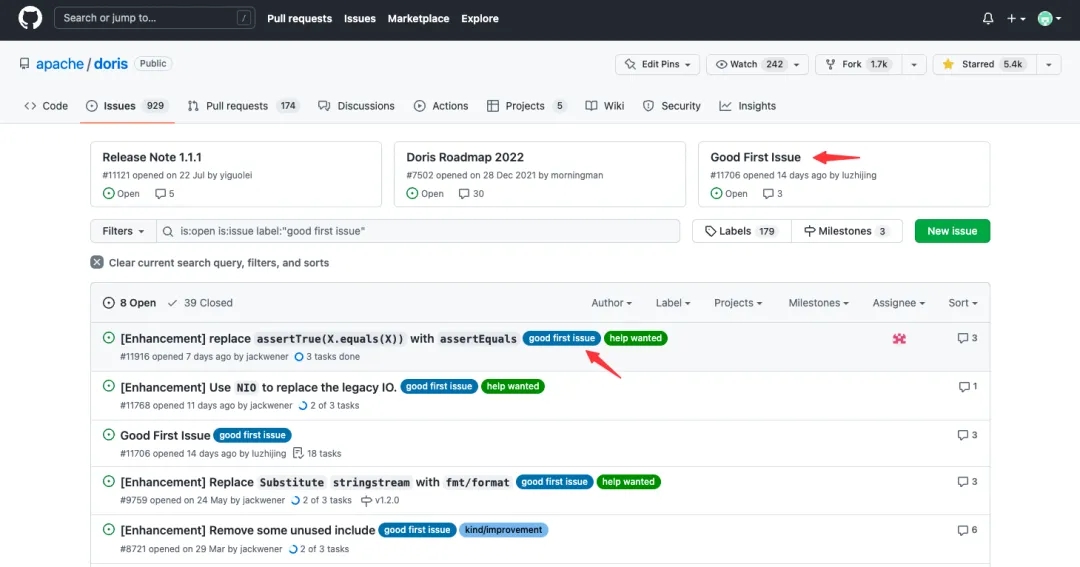
Task: Open the Filters dropdown
Action: click(x=123, y=231)
